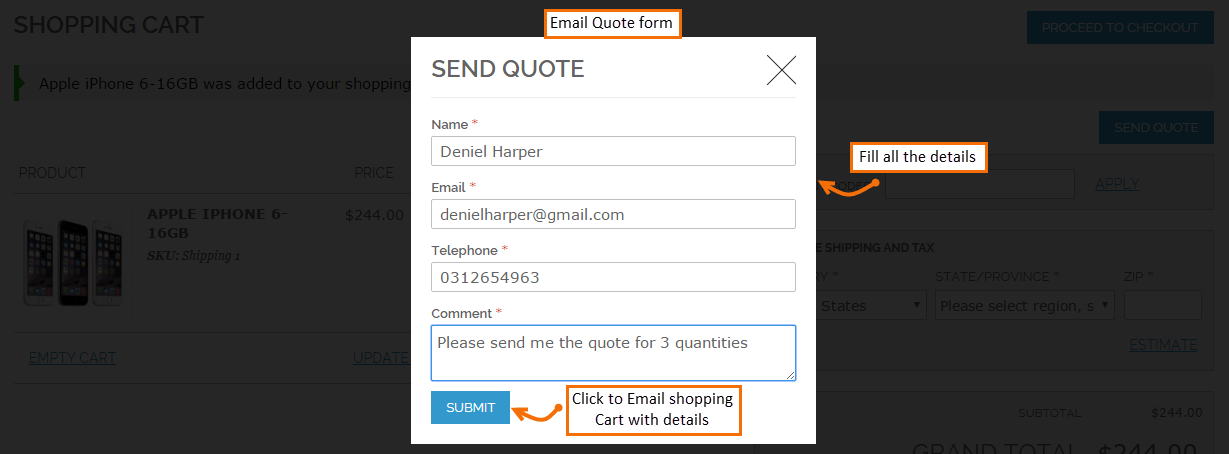Viewport: 1229px width, 454px height.
Task: Expand the Country dropdown
Action: tap(870, 306)
